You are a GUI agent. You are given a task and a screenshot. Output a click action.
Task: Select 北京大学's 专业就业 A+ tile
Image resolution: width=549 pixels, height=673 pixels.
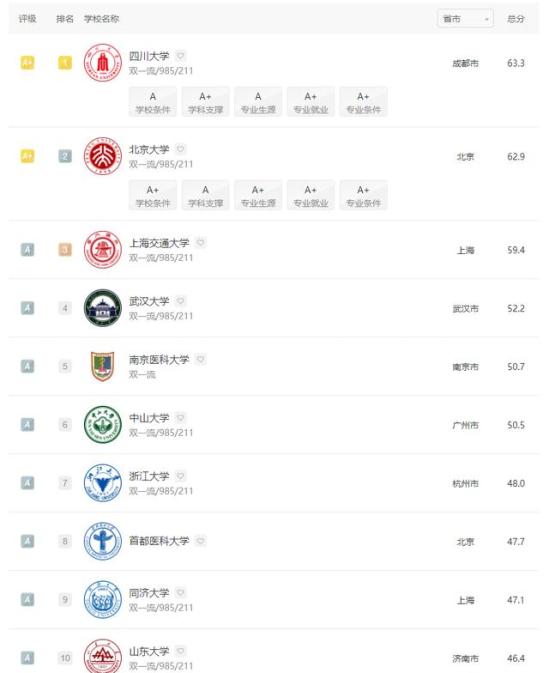click(311, 195)
